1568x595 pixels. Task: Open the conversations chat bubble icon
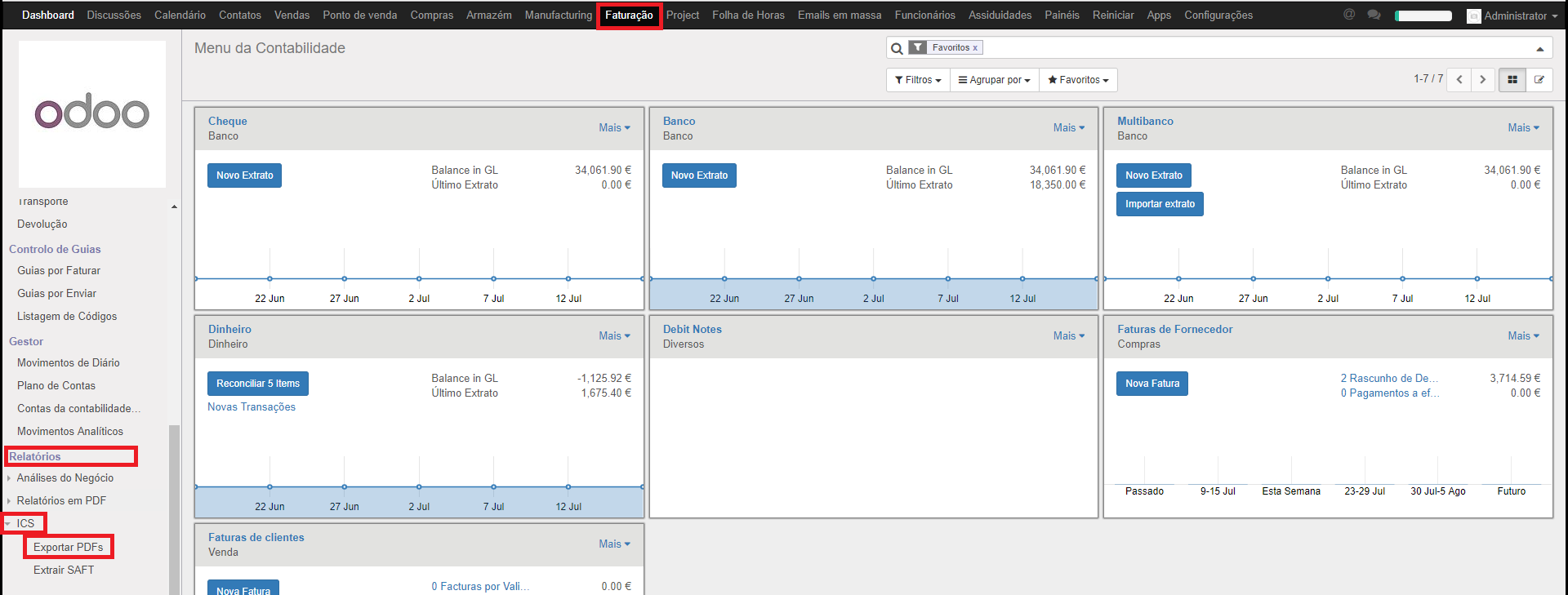click(x=1374, y=15)
